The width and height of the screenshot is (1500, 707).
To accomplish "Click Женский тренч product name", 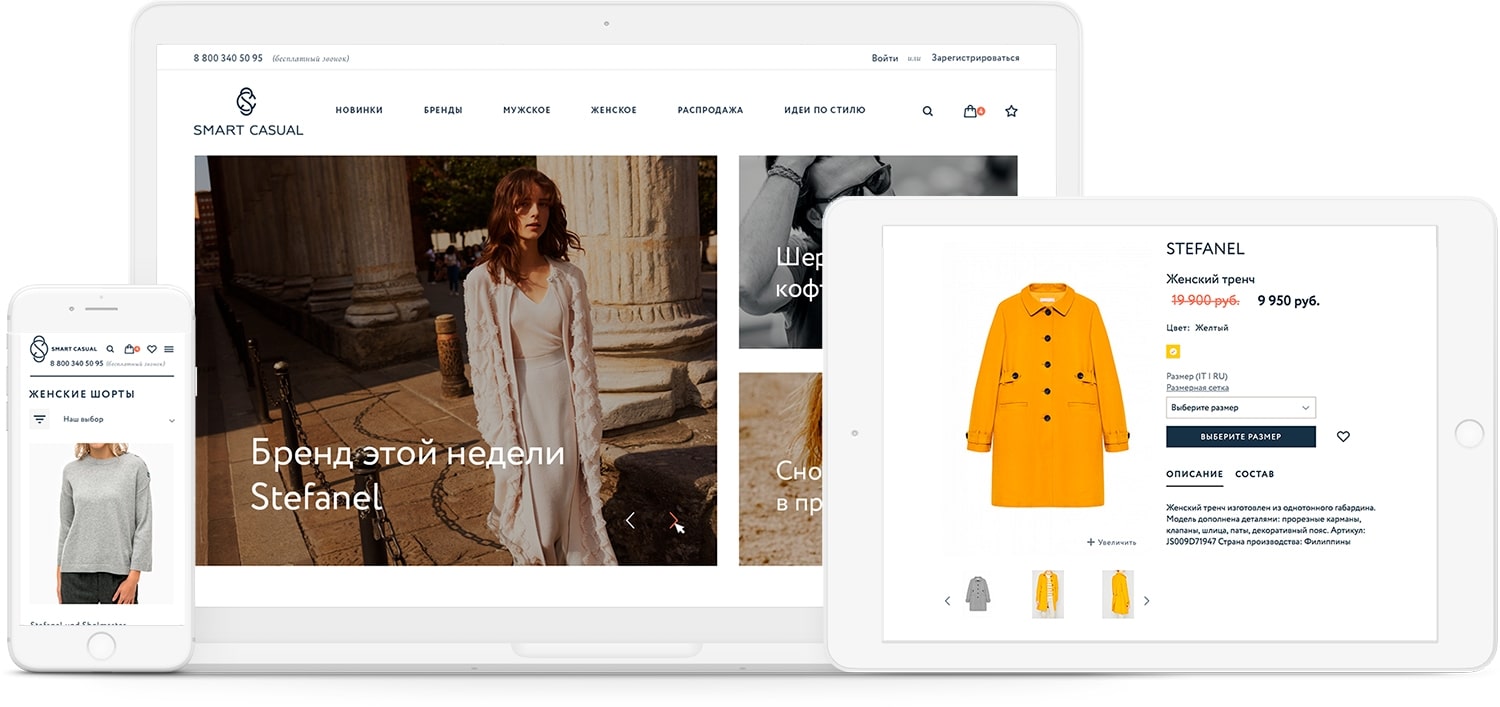I will click(1210, 279).
